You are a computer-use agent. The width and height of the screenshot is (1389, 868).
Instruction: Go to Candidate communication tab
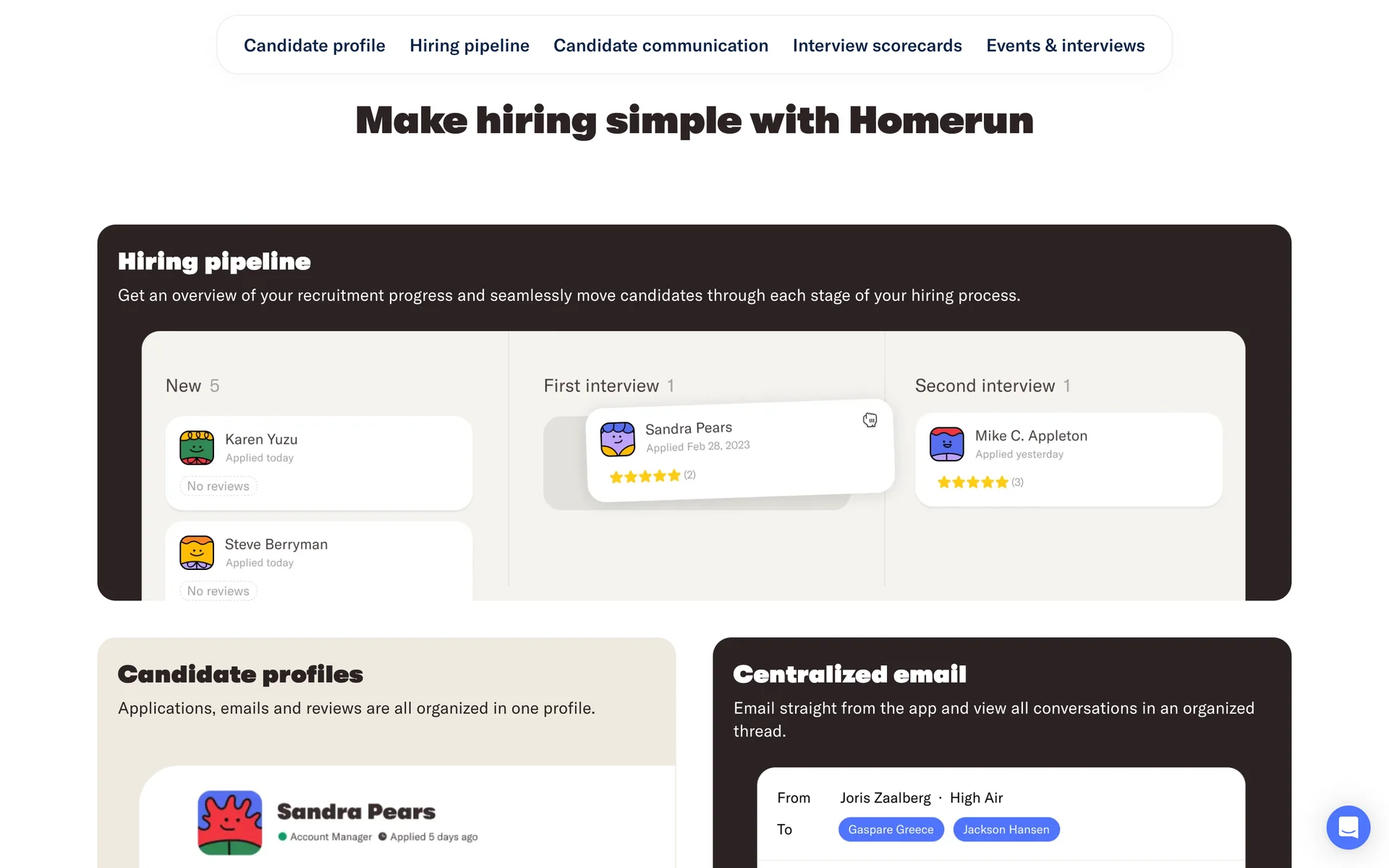(x=660, y=46)
